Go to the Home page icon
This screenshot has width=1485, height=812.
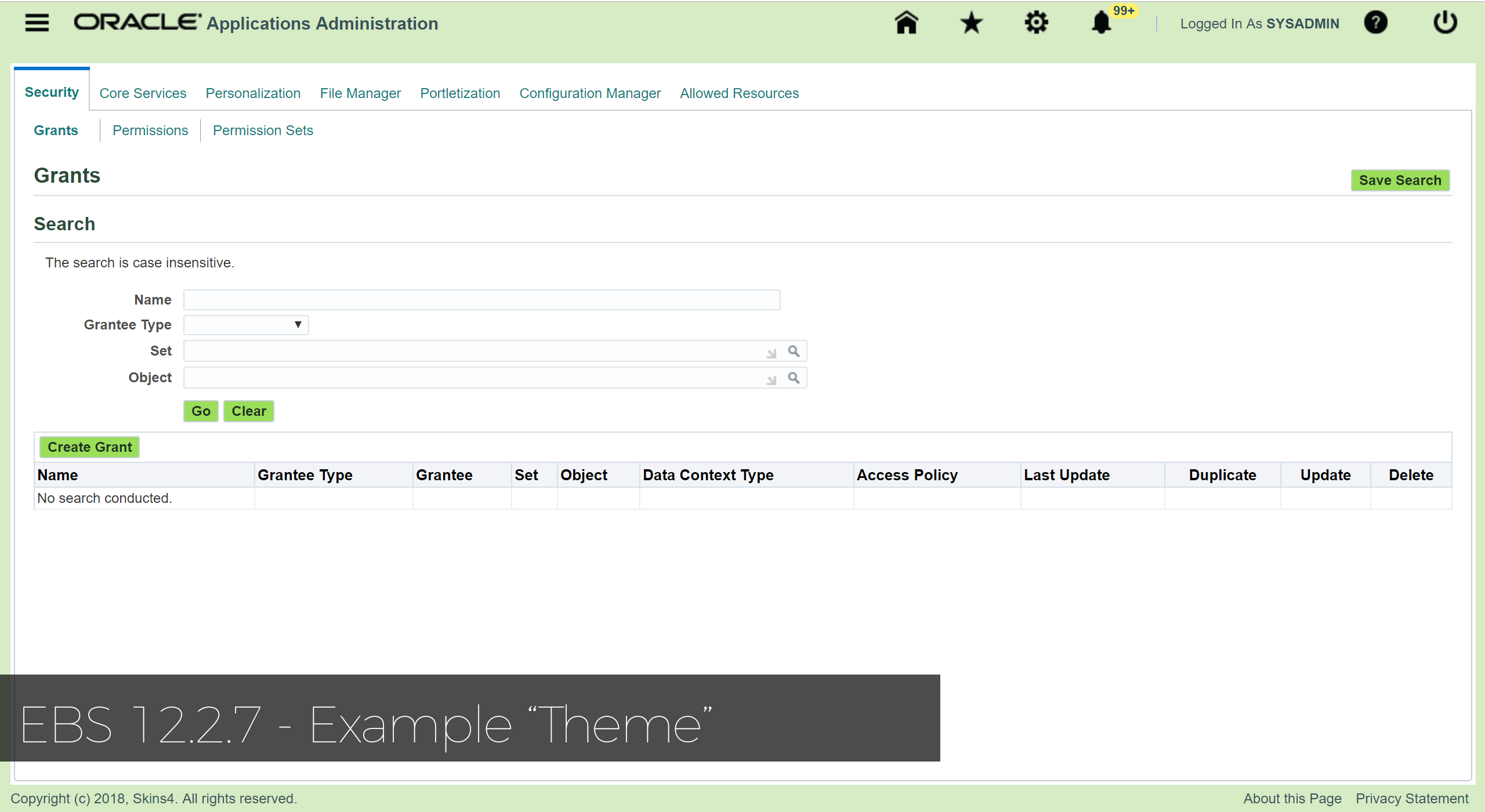(906, 23)
